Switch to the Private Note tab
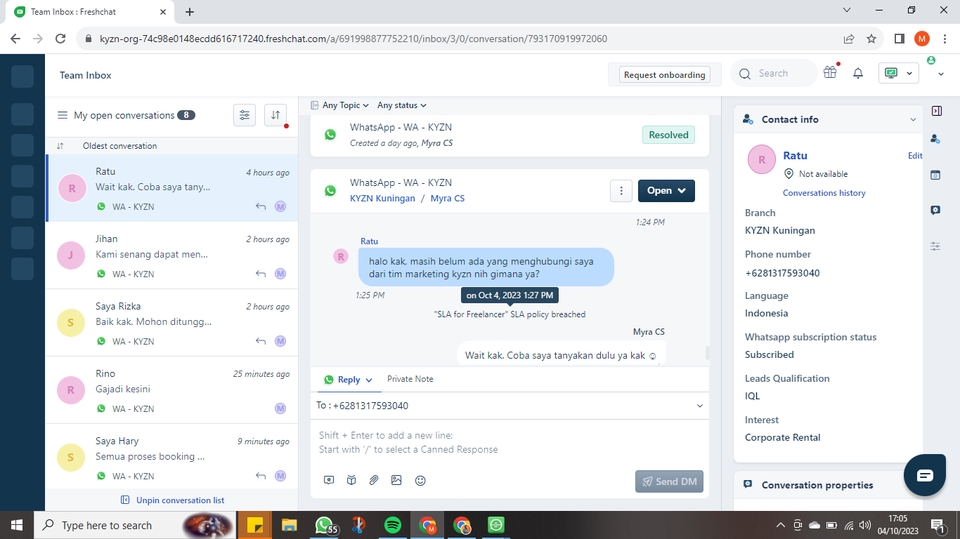 410,379
